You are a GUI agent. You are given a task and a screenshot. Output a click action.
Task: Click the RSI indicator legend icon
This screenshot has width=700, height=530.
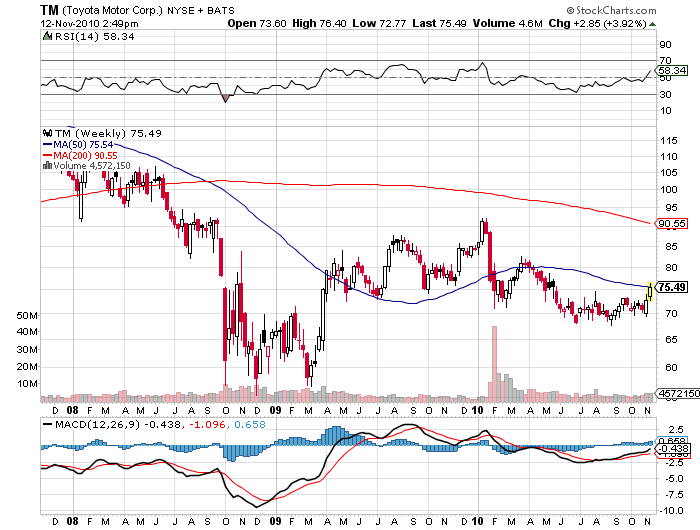click(47, 36)
